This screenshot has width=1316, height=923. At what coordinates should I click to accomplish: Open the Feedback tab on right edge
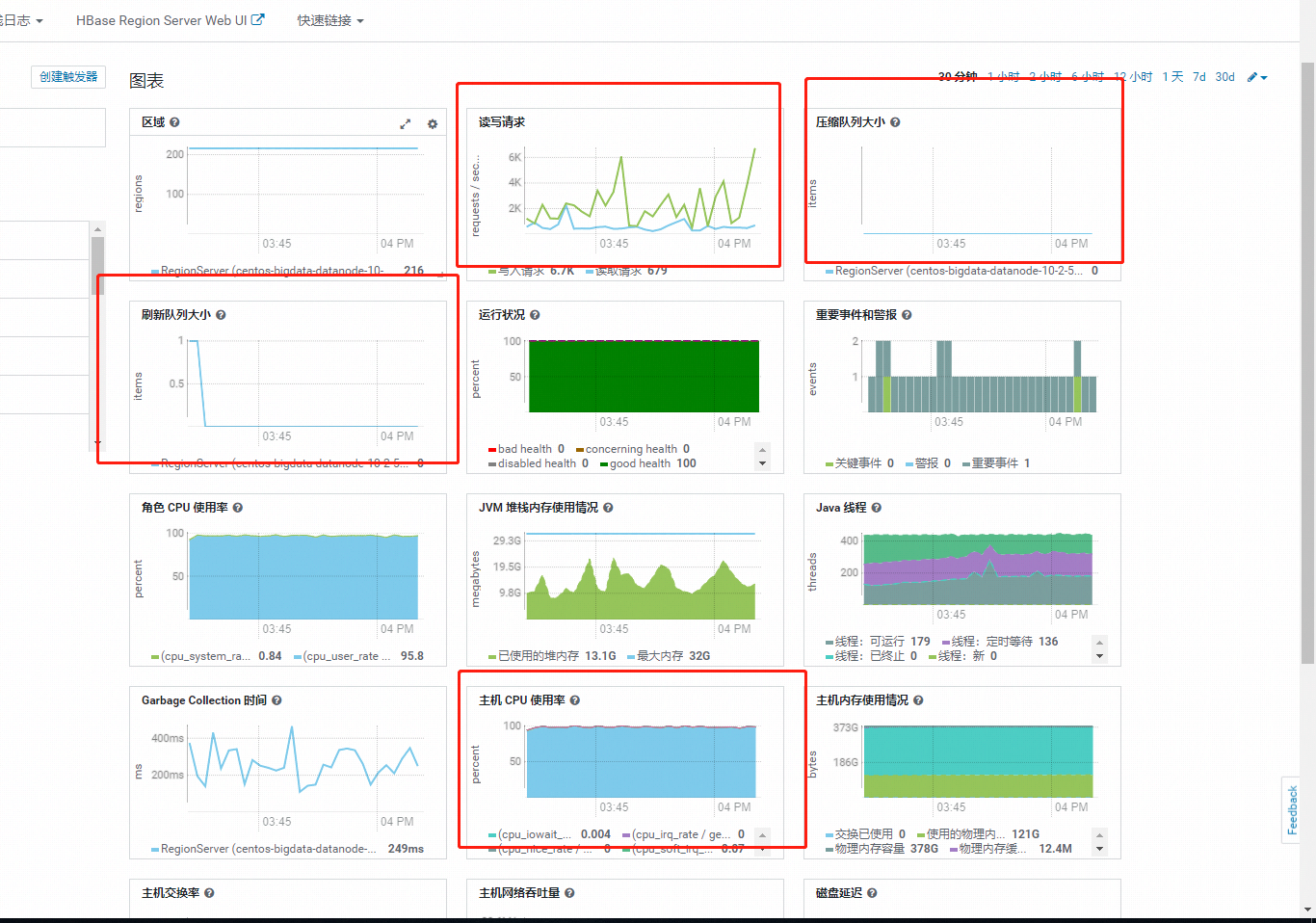point(1292,809)
